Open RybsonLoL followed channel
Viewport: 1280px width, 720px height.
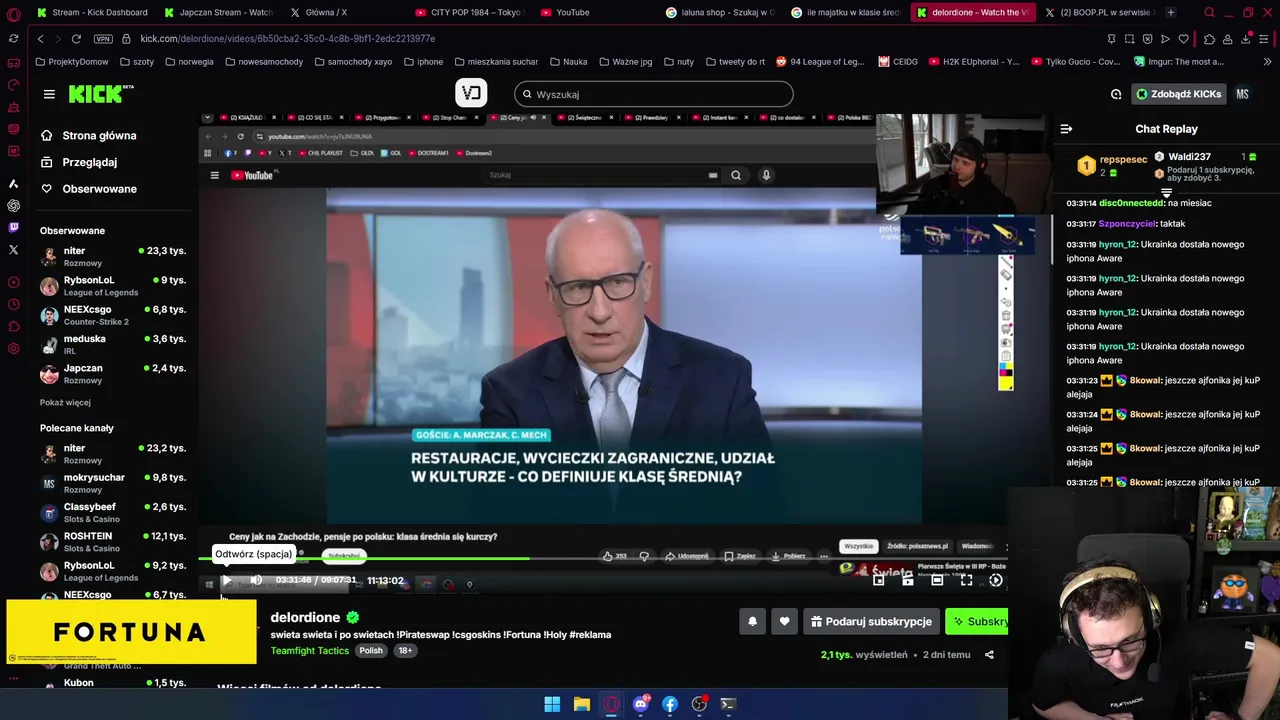[x=113, y=285]
